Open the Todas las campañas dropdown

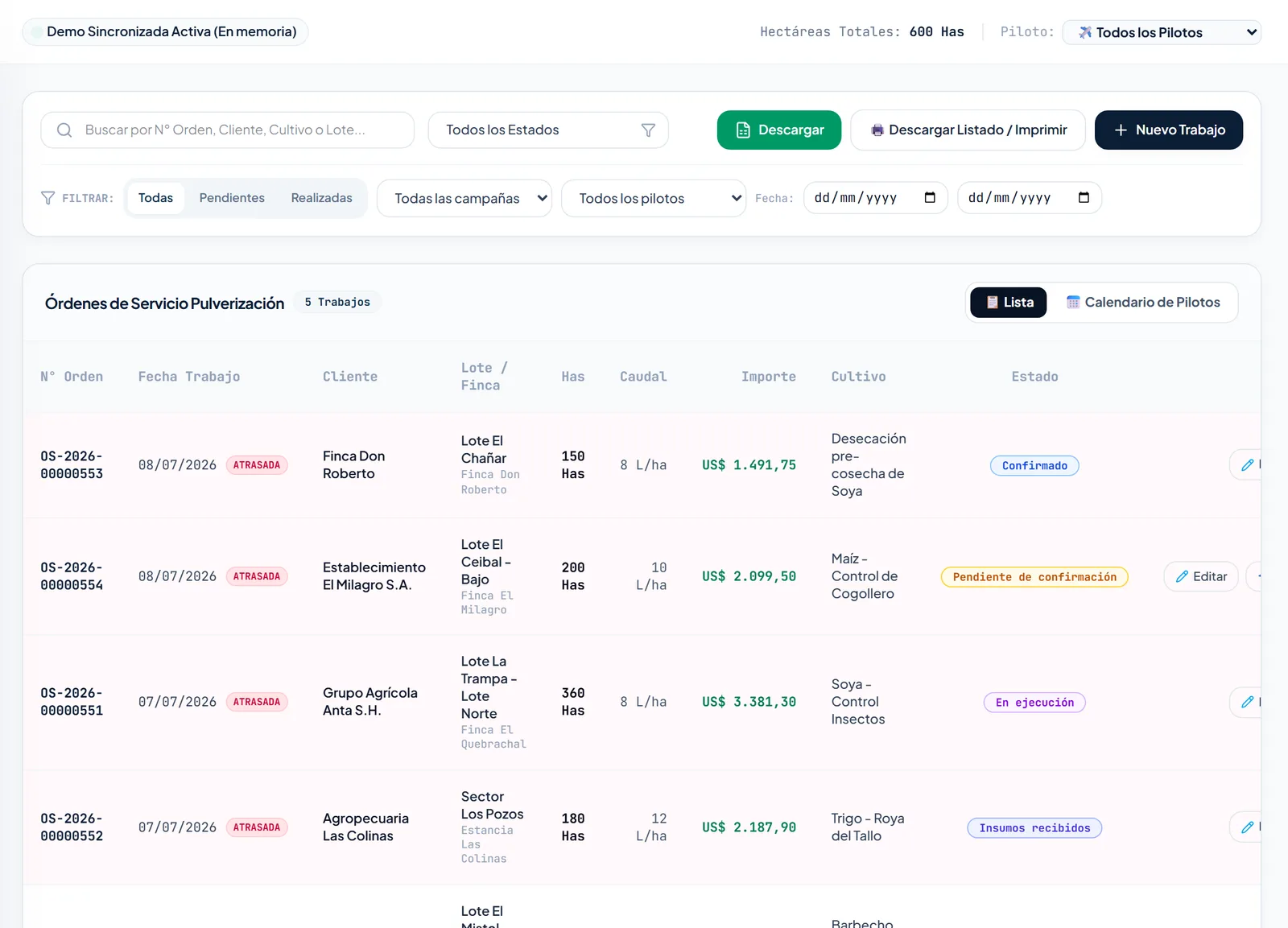[464, 198]
